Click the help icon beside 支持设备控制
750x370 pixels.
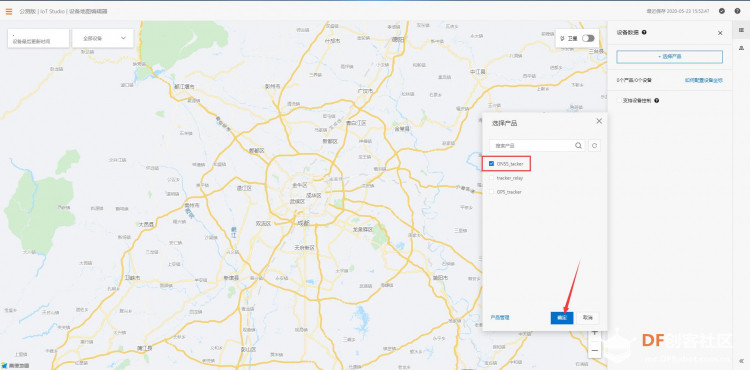[657, 101]
